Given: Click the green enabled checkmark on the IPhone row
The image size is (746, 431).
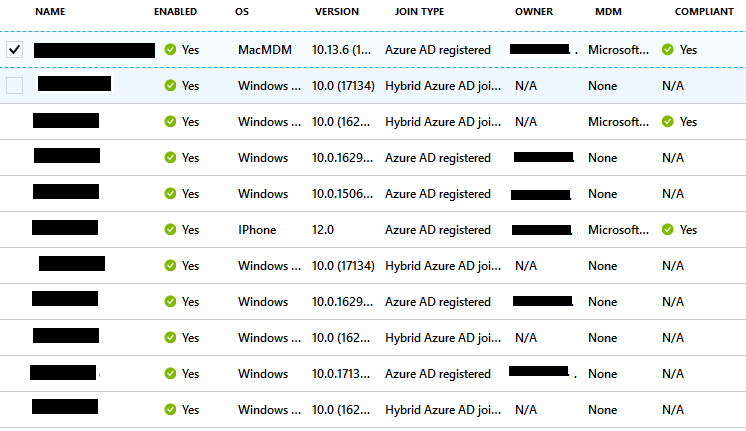Looking at the screenshot, I should point(170,229).
